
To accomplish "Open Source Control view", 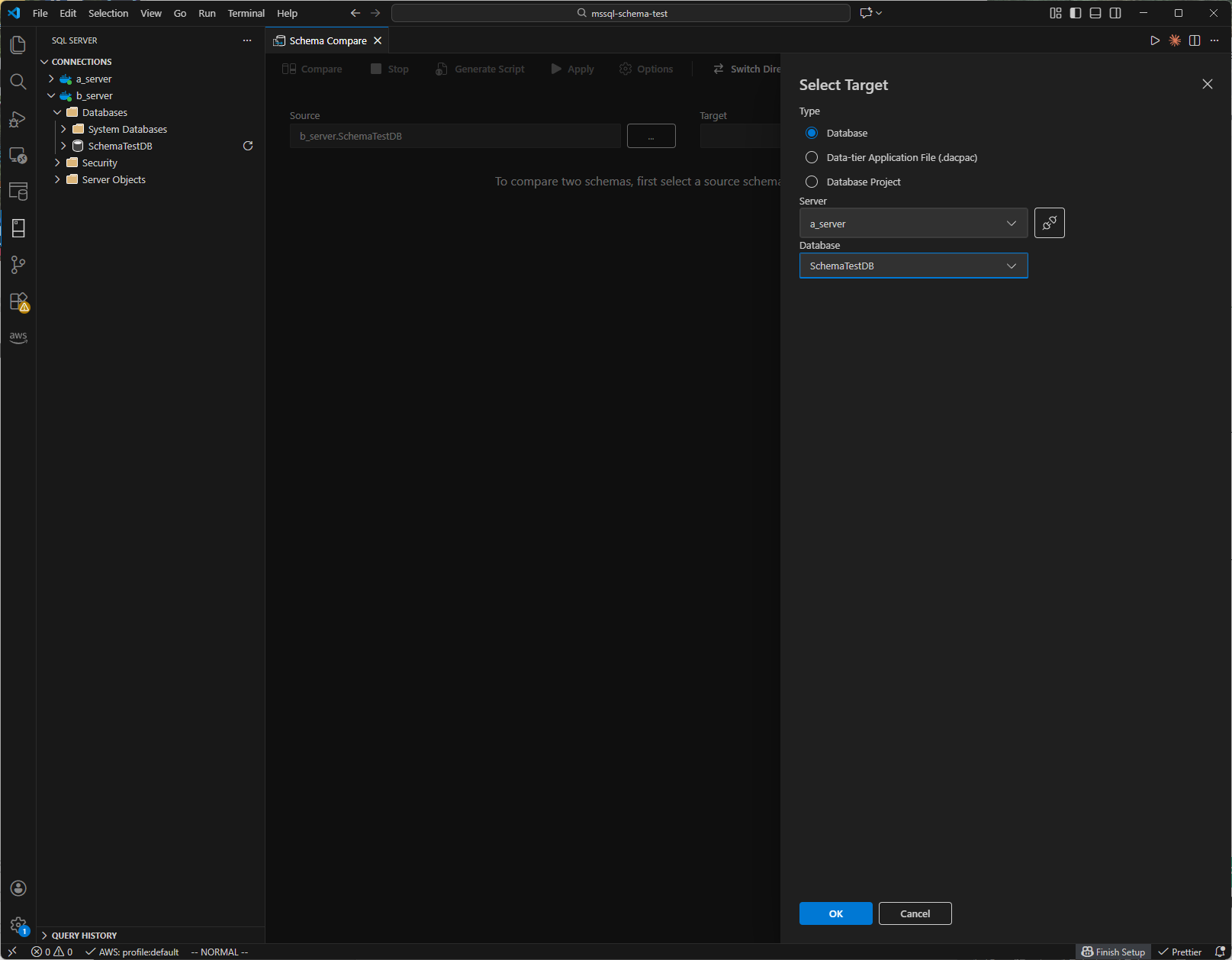I will [18, 265].
